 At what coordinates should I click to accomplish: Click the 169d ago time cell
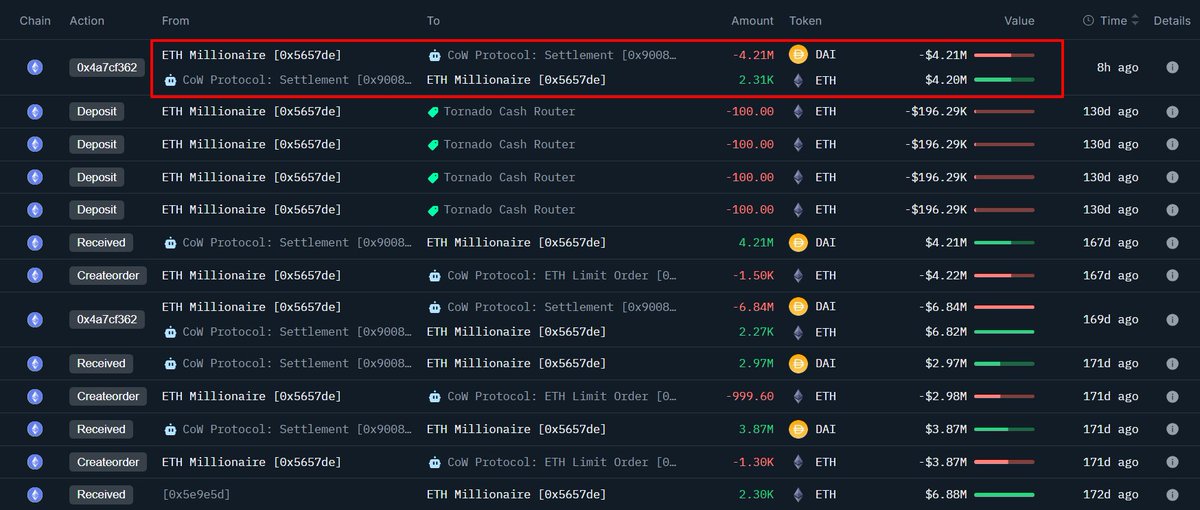1111,320
